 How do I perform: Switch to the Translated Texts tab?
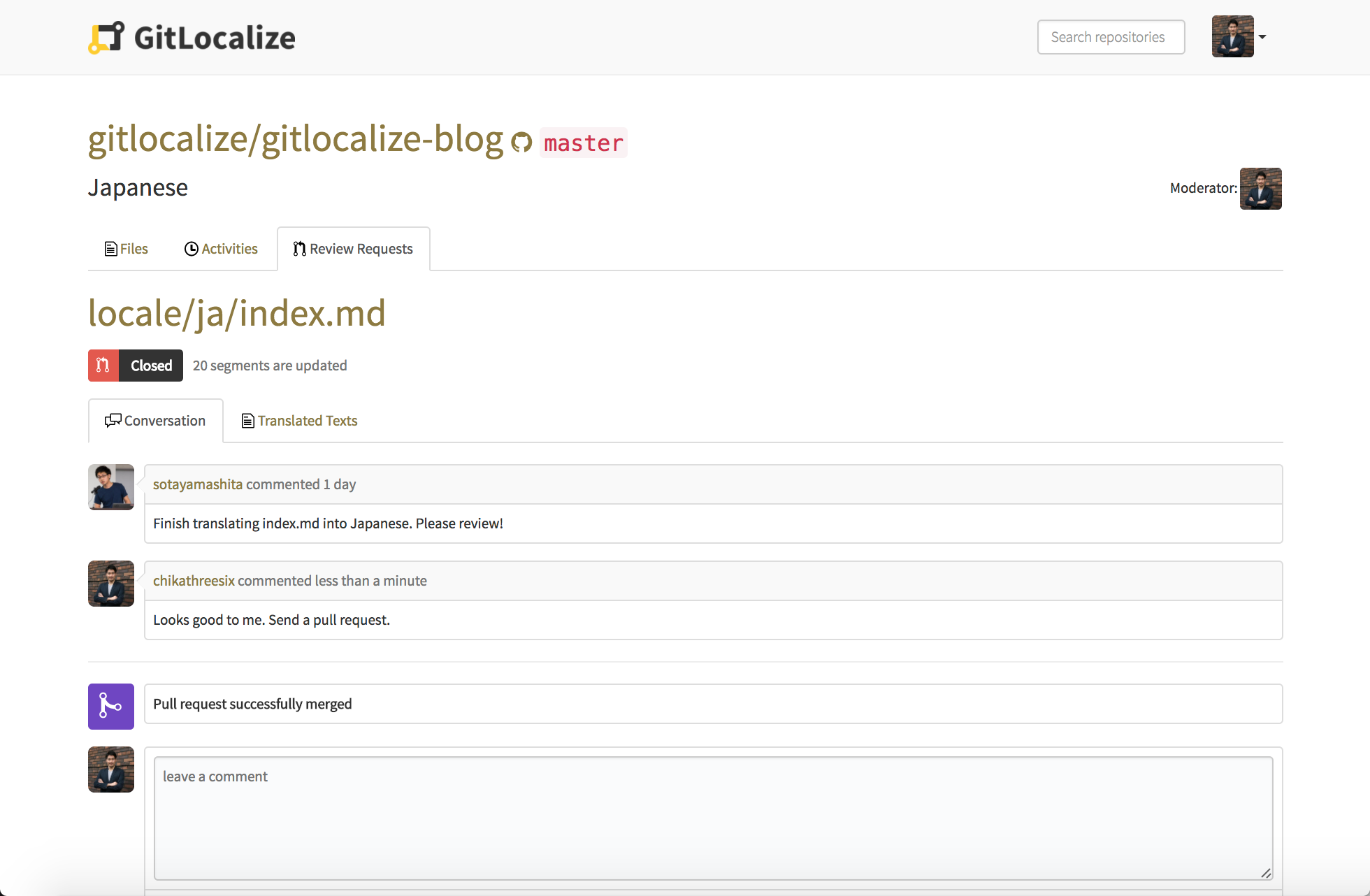pyautogui.click(x=299, y=421)
